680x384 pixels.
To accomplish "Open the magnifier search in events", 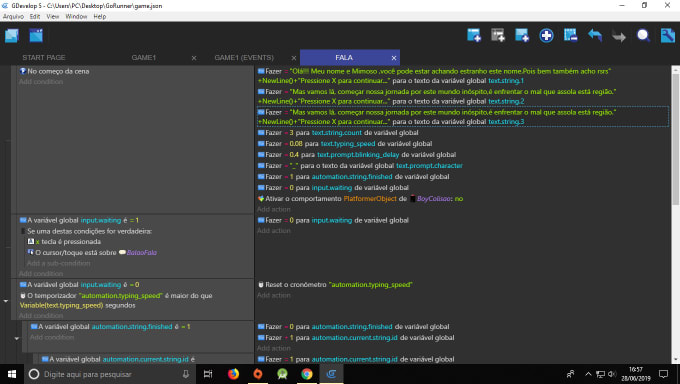I will (x=643, y=35).
